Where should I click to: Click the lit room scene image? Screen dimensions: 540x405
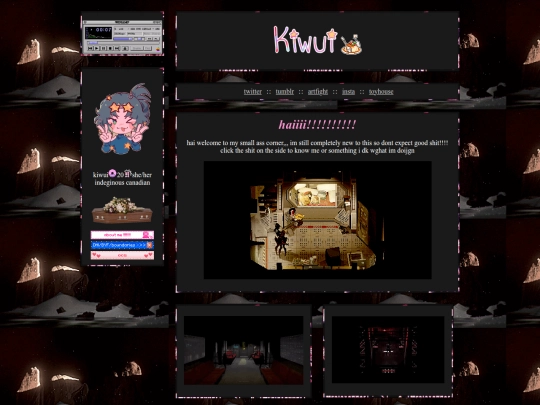318,220
